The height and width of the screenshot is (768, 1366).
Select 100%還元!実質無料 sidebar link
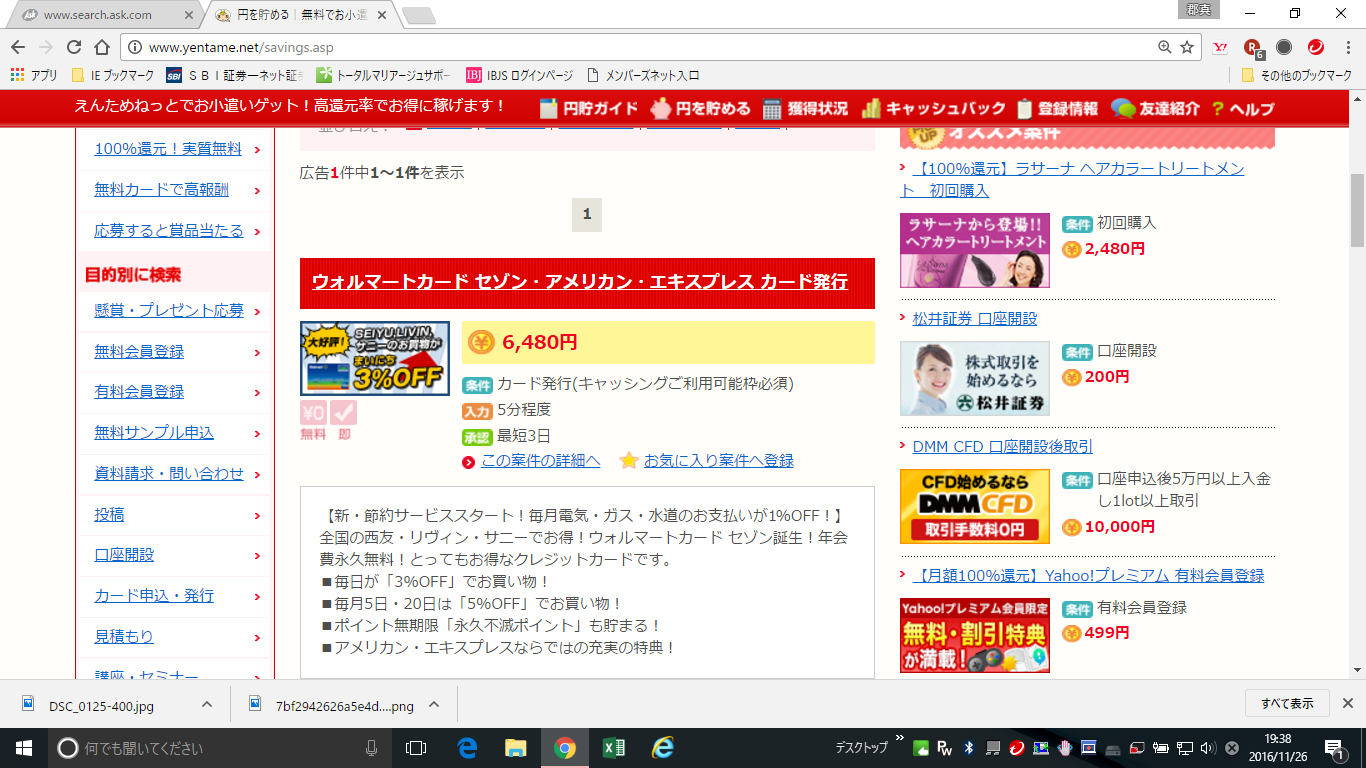tap(168, 149)
